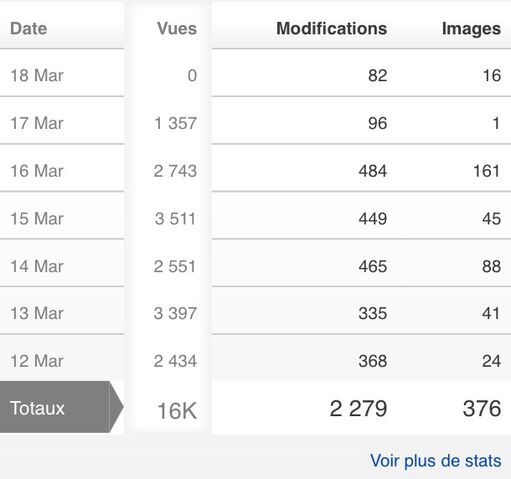Click the 1 357 views value
Screen dimensions: 511x479
[175, 123]
